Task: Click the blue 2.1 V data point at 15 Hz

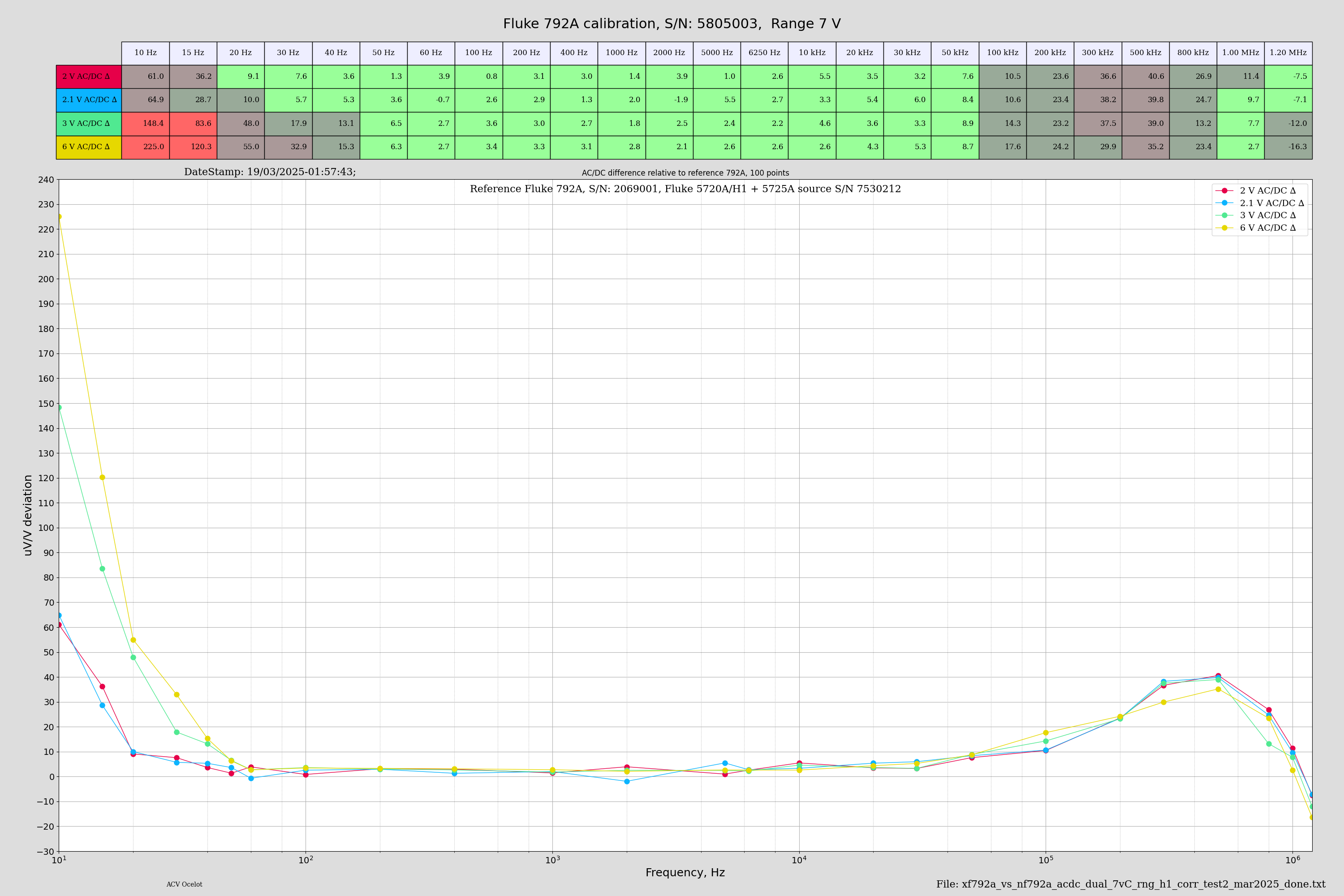Action: pos(102,705)
